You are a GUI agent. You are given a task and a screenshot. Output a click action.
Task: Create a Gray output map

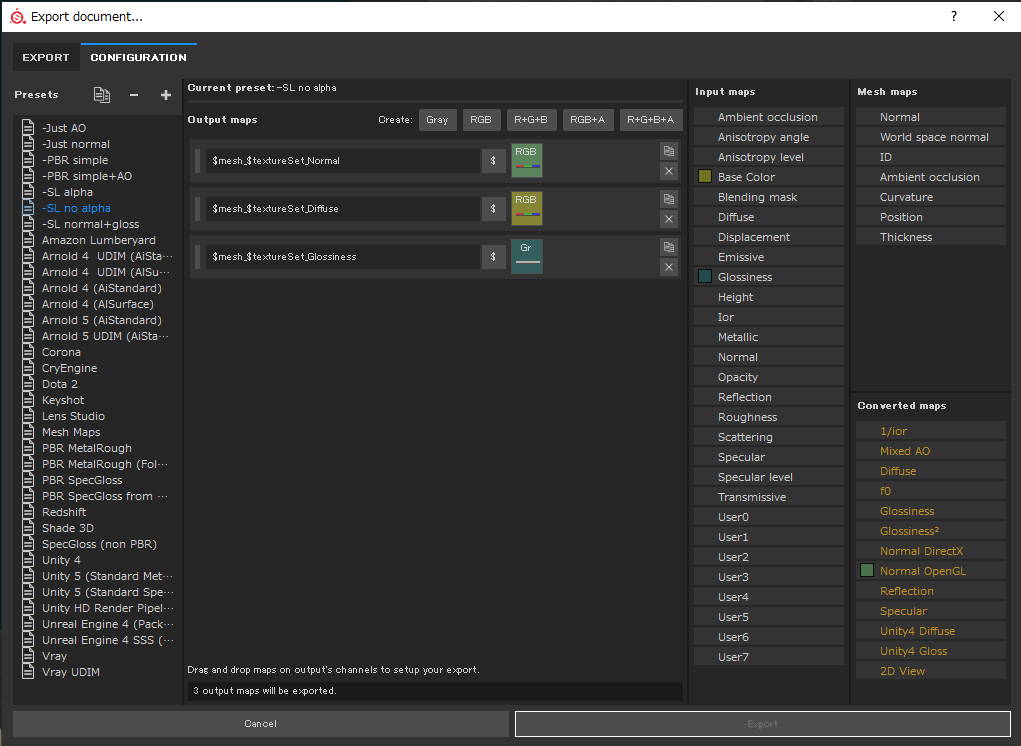point(437,120)
